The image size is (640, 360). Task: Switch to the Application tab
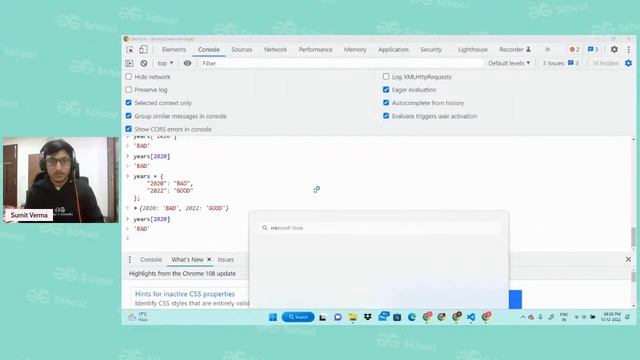[393, 49]
